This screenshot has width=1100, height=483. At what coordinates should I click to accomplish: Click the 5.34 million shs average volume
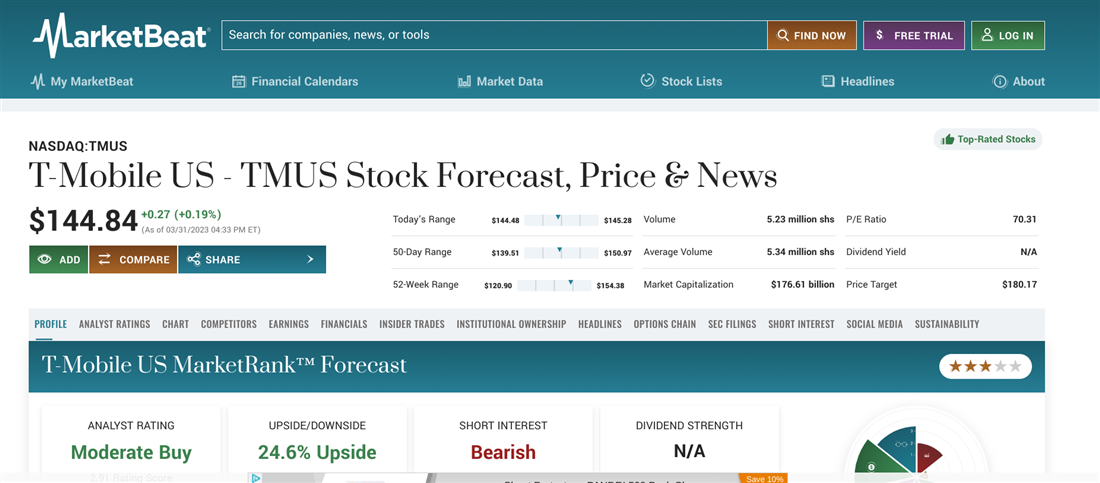coord(800,252)
